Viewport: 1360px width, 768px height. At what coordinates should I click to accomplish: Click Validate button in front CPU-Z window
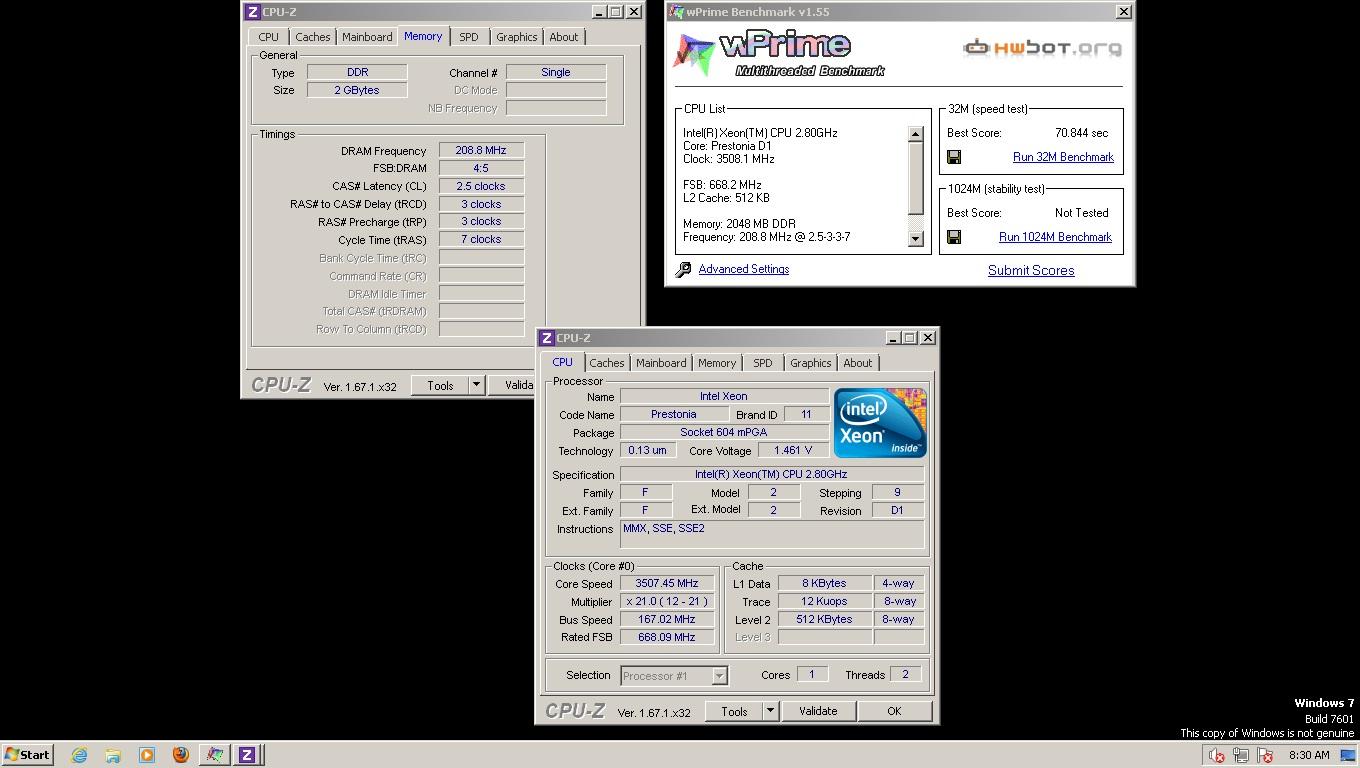pyautogui.click(x=818, y=711)
